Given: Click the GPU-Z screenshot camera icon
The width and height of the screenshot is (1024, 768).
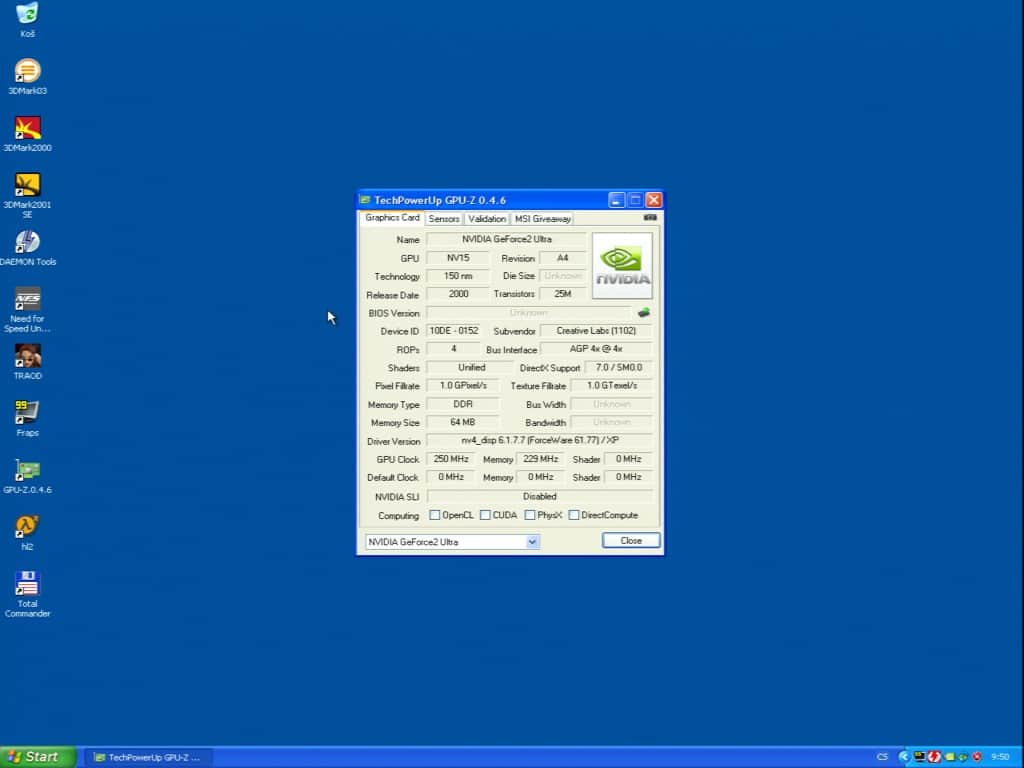Looking at the screenshot, I should tap(650, 217).
